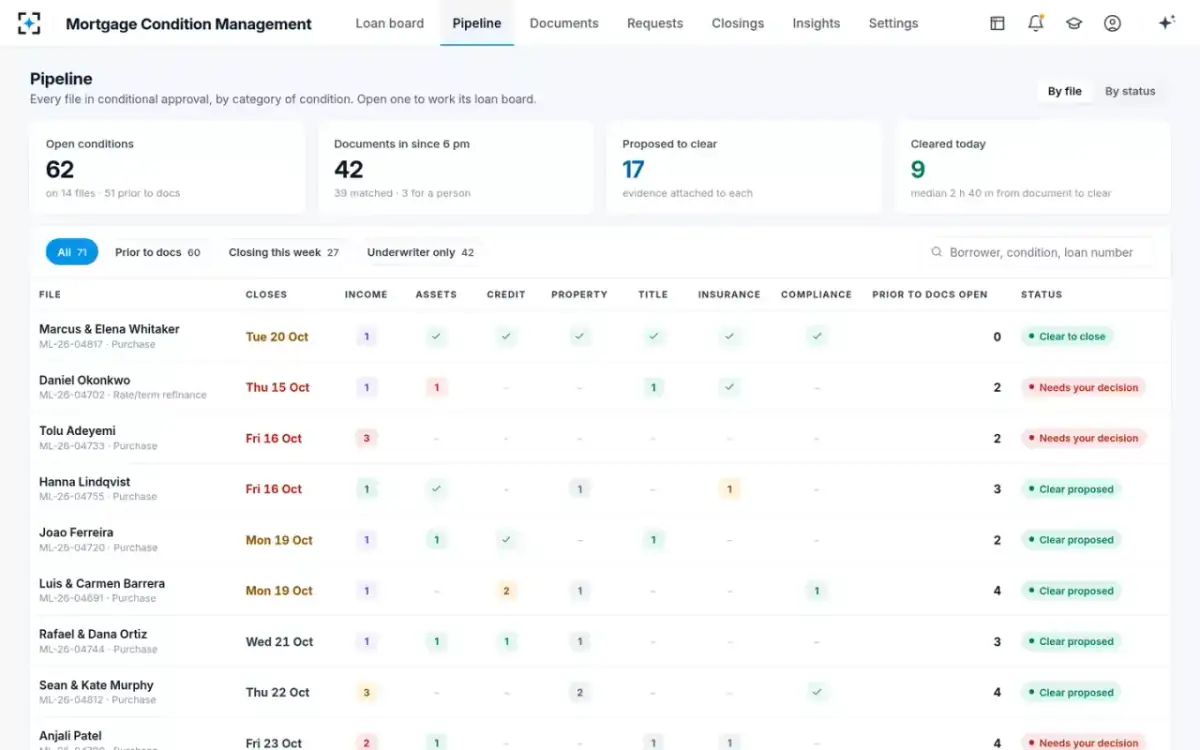
Task: Filter by Prior to docs
Action: 157,252
